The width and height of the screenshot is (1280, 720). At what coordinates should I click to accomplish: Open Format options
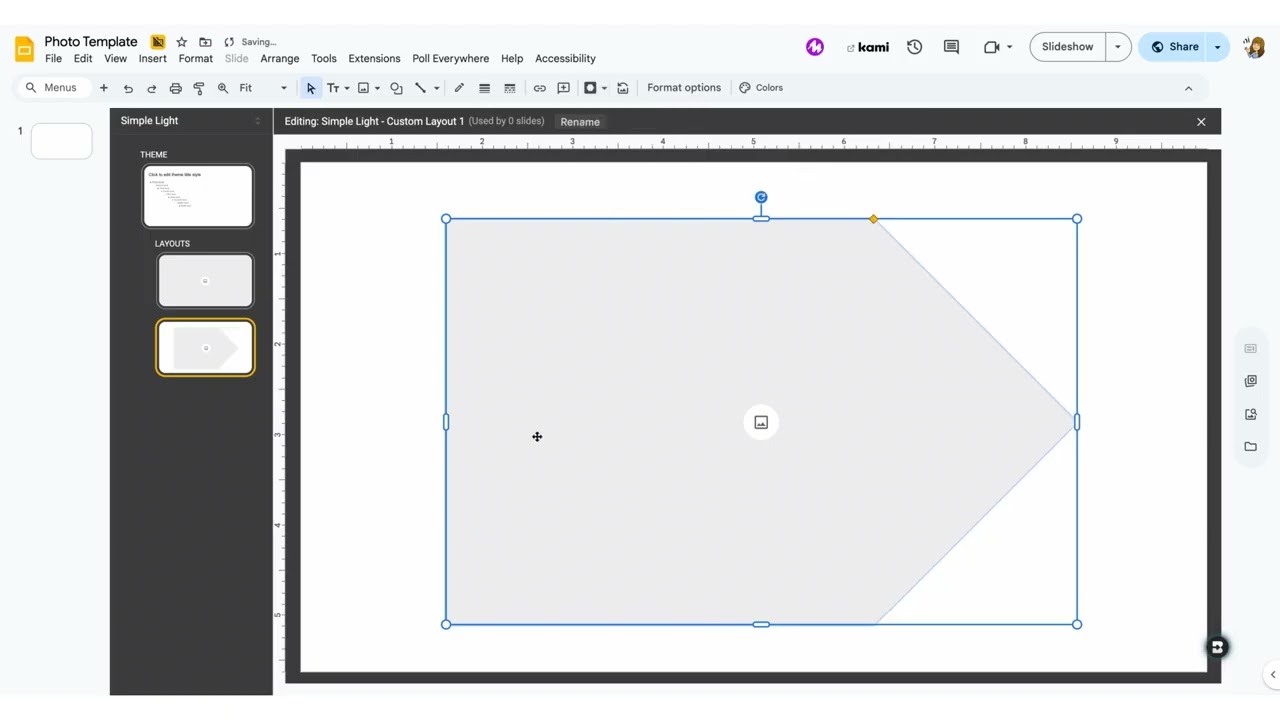click(684, 88)
